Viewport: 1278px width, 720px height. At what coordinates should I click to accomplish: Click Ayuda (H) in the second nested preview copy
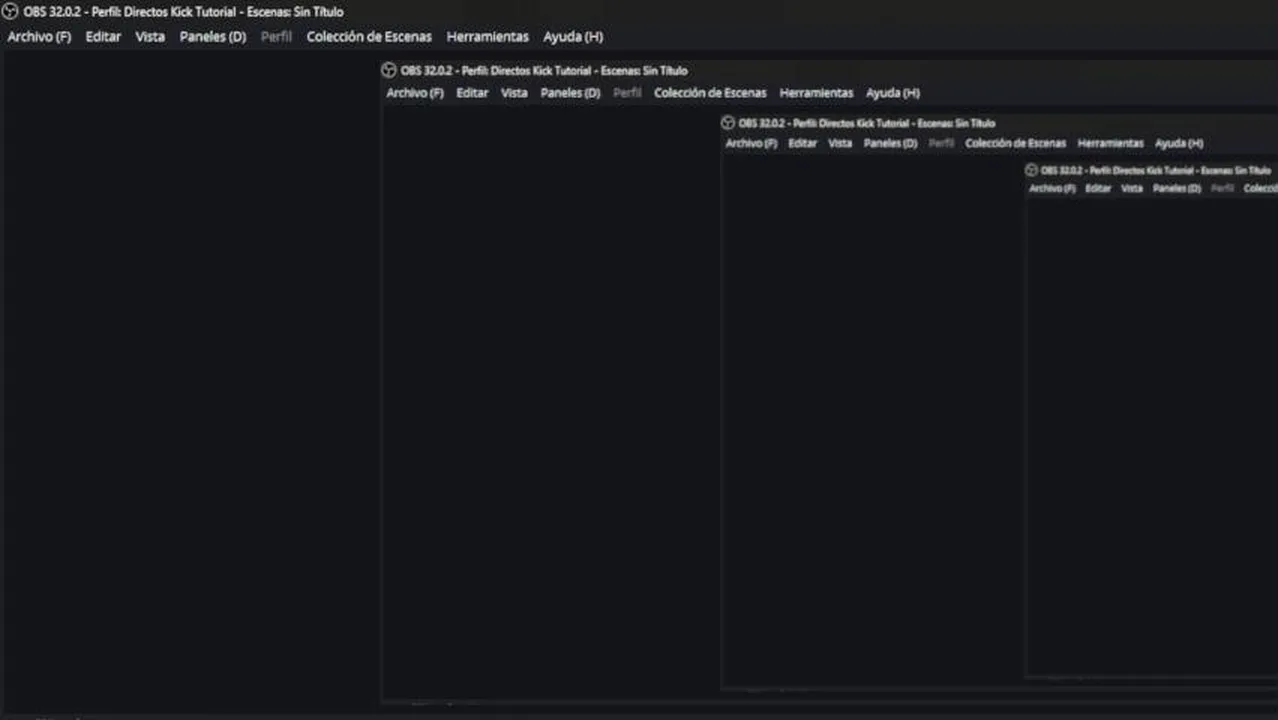coord(1179,143)
